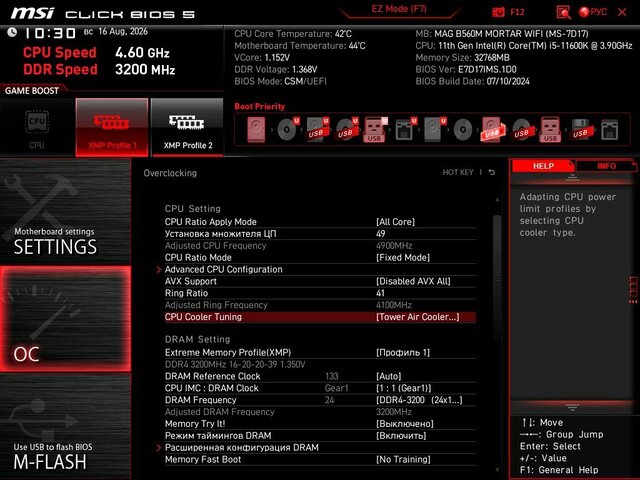Click the lower handle of the help panel

click(572, 407)
